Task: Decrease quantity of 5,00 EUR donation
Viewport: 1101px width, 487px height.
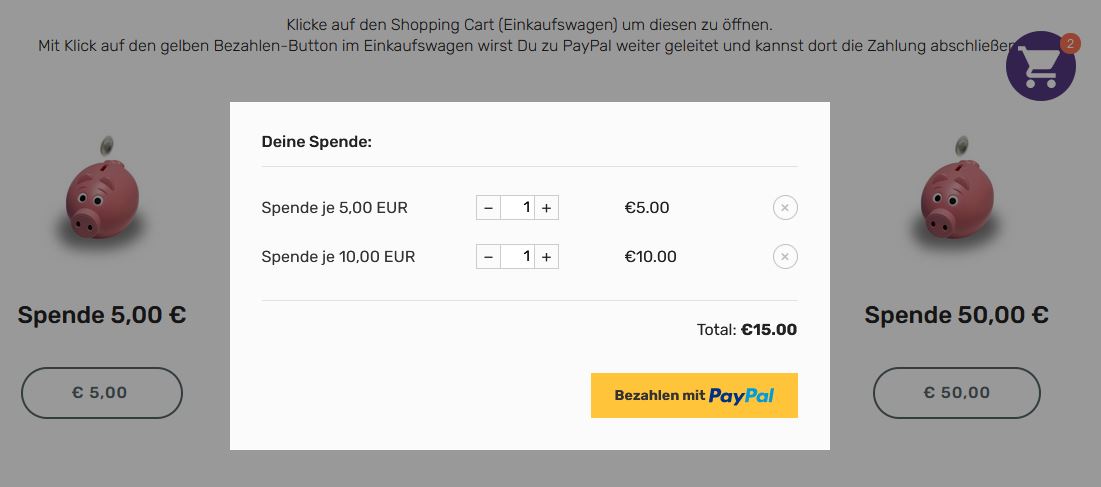Action: pyautogui.click(x=488, y=208)
